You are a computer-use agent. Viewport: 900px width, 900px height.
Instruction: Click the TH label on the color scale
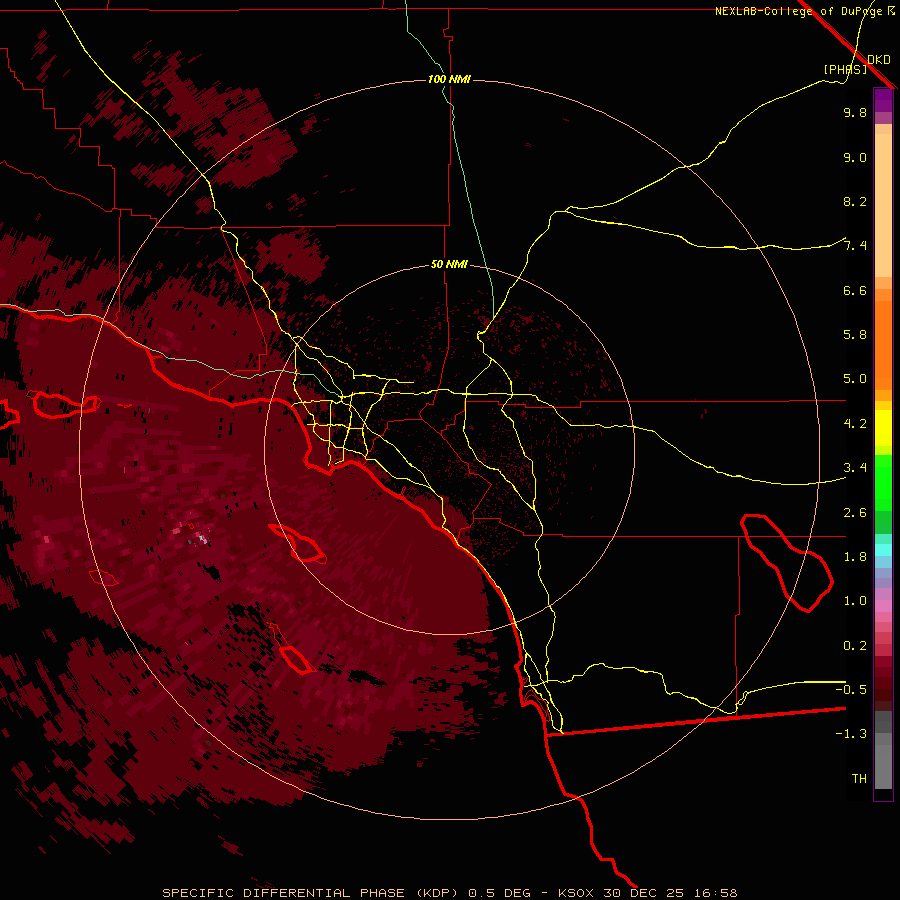pyautogui.click(x=859, y=778)
